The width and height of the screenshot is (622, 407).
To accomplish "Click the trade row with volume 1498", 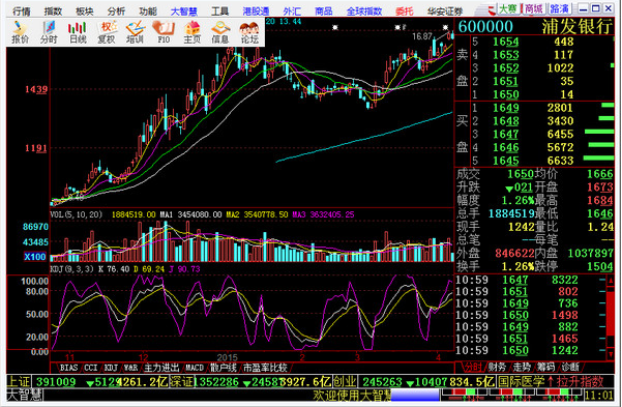I will point(530,315).
